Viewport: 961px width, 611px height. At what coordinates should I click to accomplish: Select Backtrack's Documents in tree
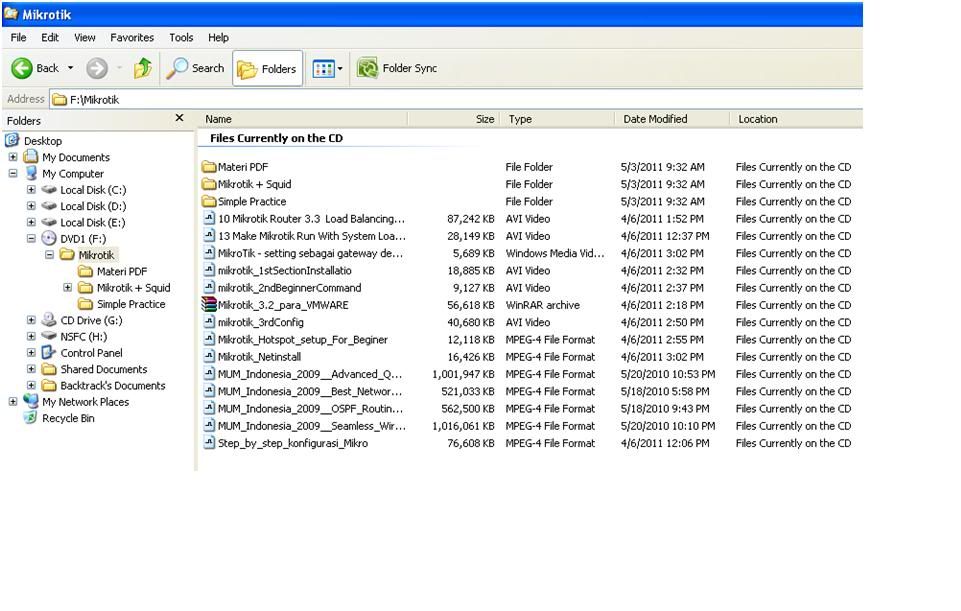[113, 385]
